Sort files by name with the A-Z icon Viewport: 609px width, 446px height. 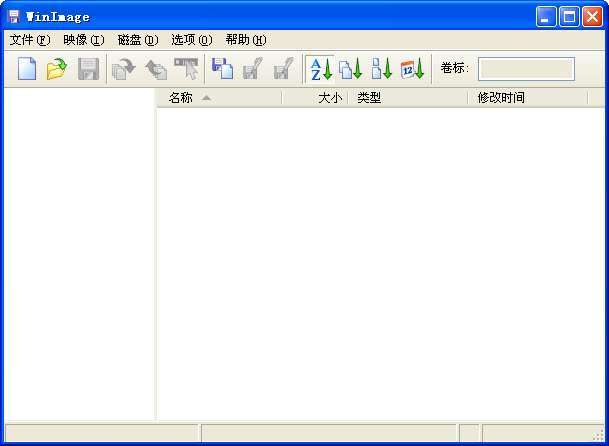(321, 70)
